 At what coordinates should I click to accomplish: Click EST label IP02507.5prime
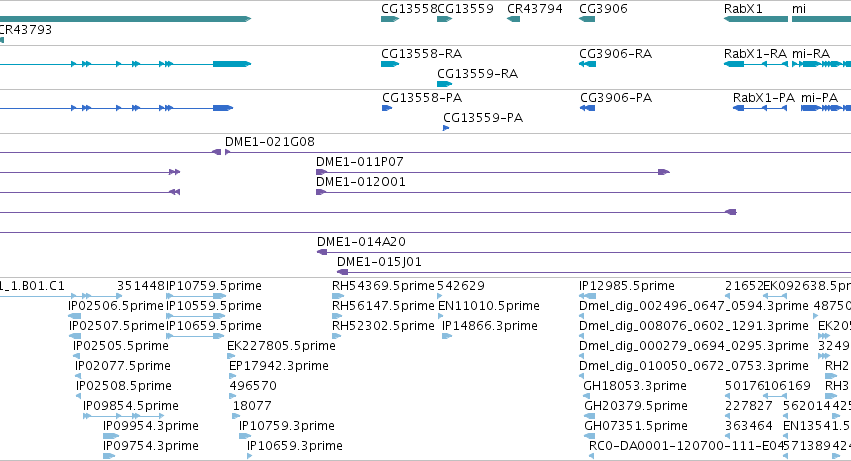pyautogui.click(x=117, y=326)
